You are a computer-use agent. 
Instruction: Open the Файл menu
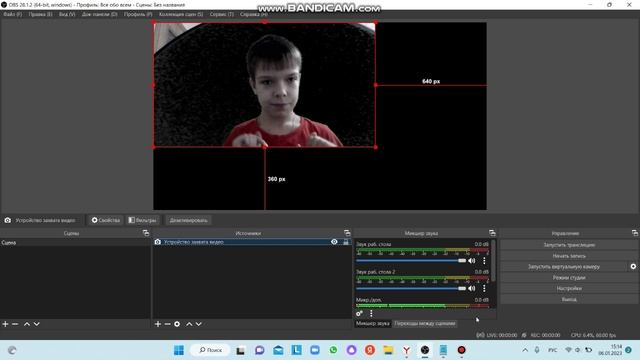[x=13, y=14]
